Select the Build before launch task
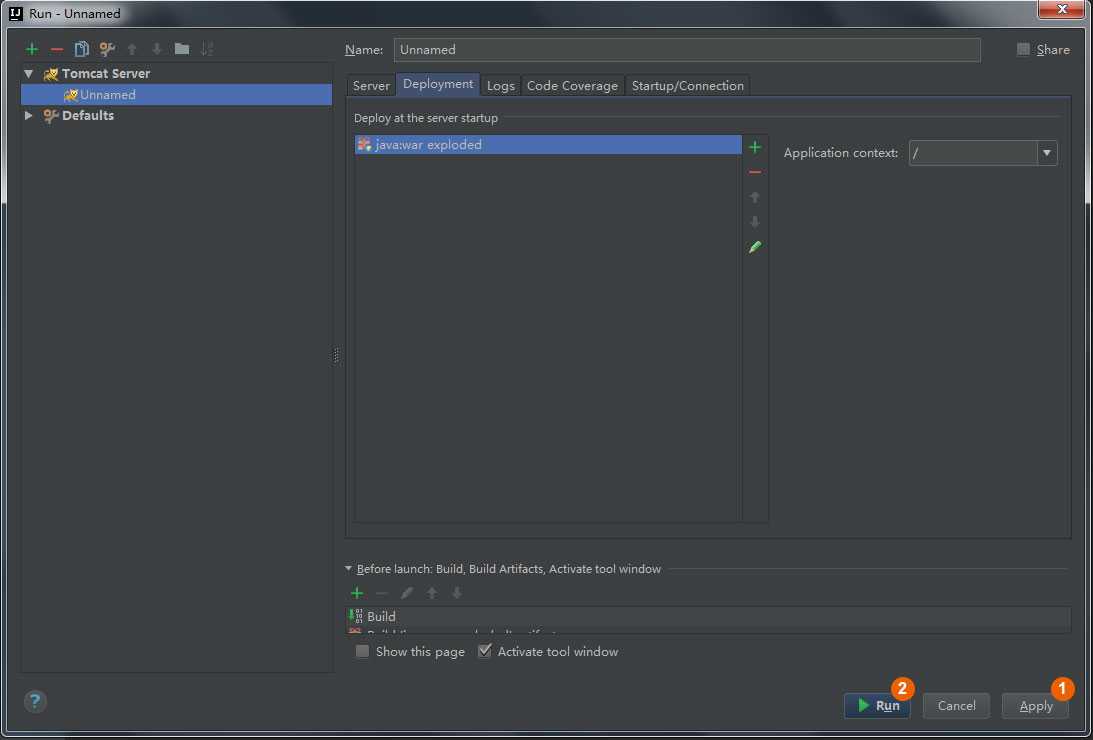 708,616
